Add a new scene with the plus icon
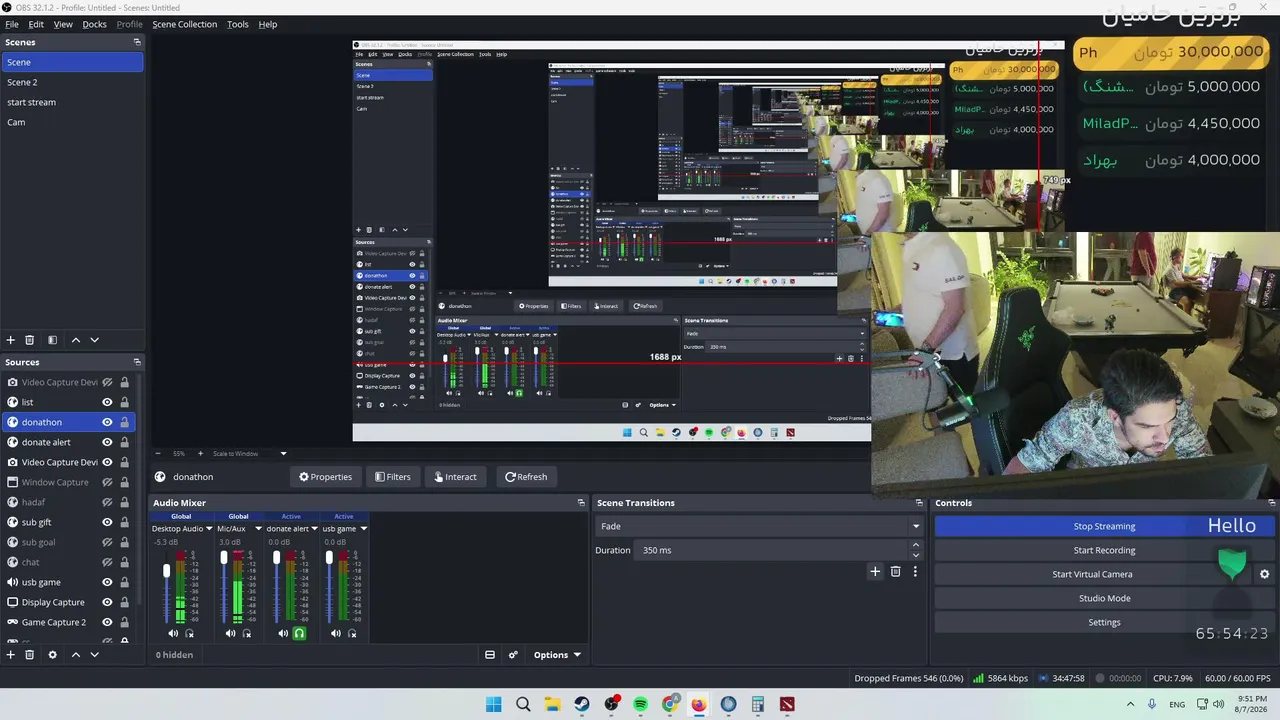This screenshot has width=1280, height=720. (11, 340)
